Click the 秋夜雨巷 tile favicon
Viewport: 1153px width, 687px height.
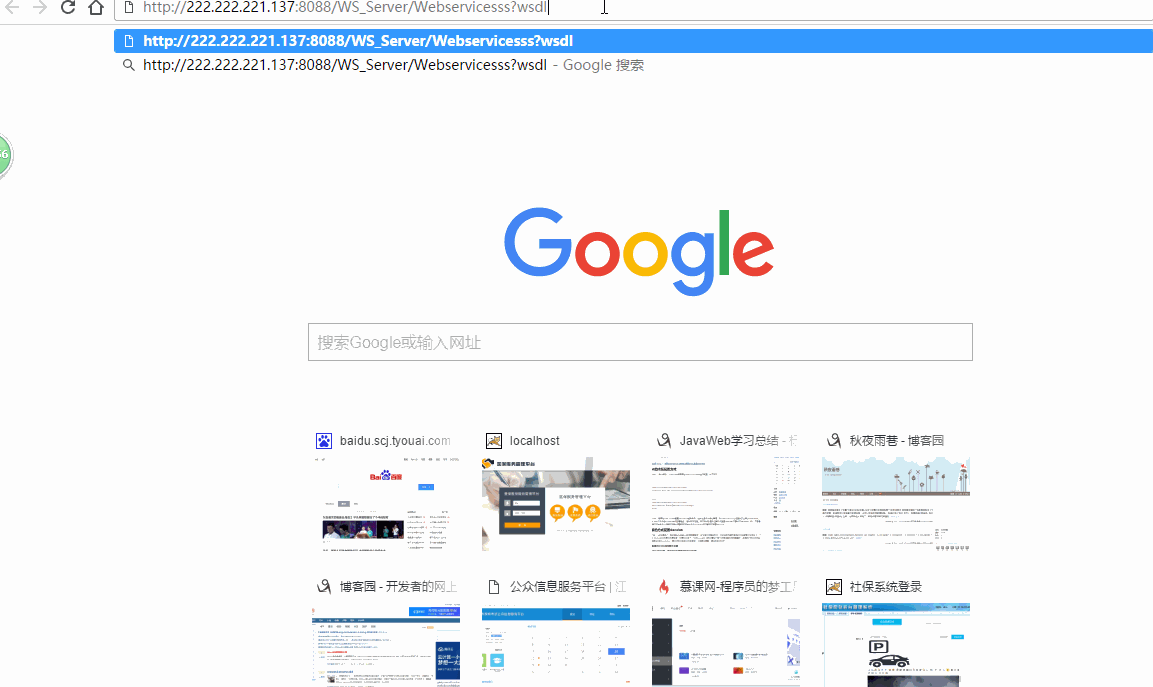point(834,441)
